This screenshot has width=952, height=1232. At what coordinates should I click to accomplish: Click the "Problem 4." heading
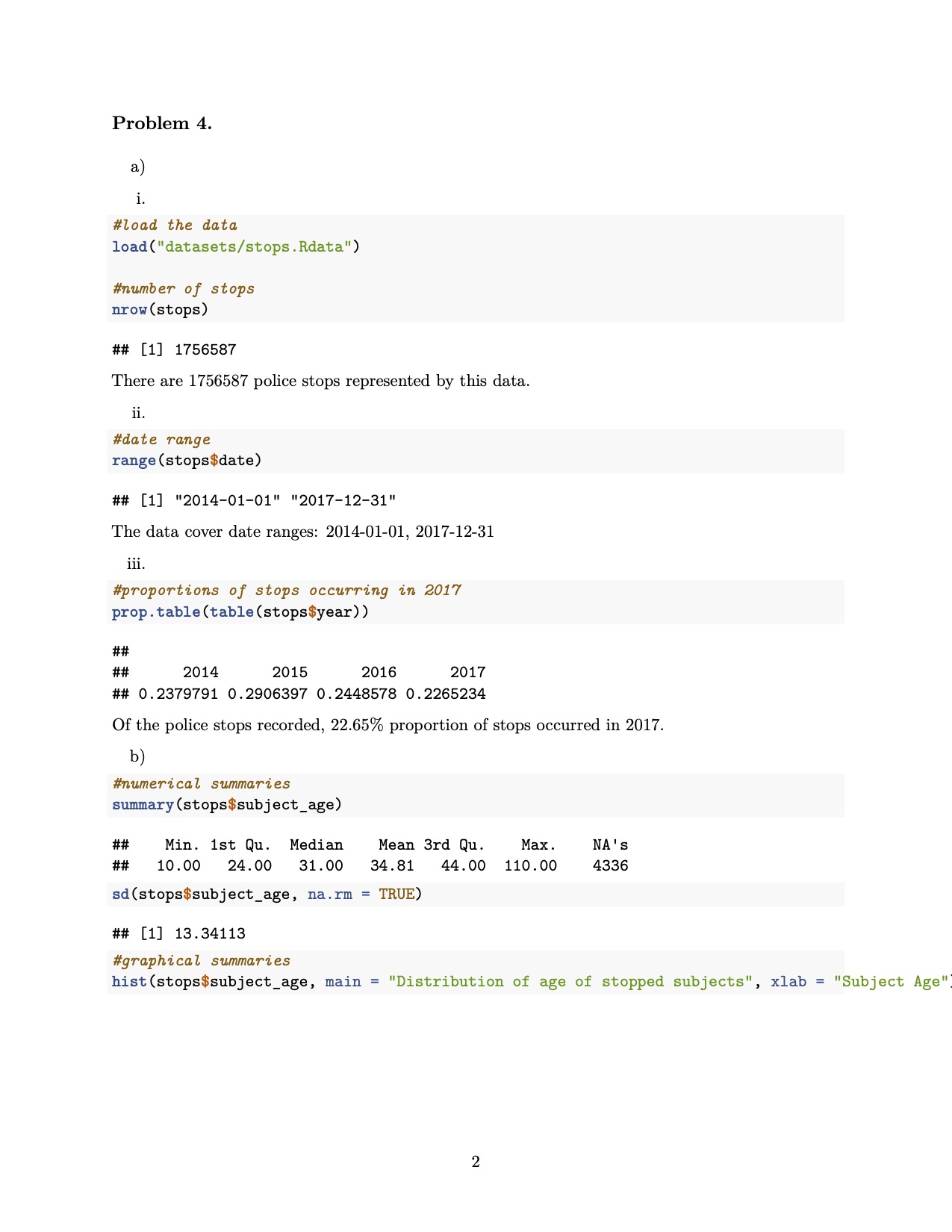(162, 123)
